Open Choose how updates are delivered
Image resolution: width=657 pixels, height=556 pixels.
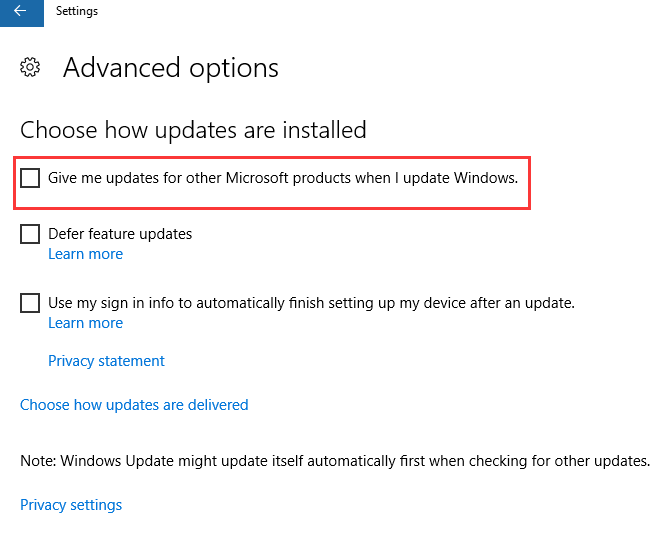134,405
